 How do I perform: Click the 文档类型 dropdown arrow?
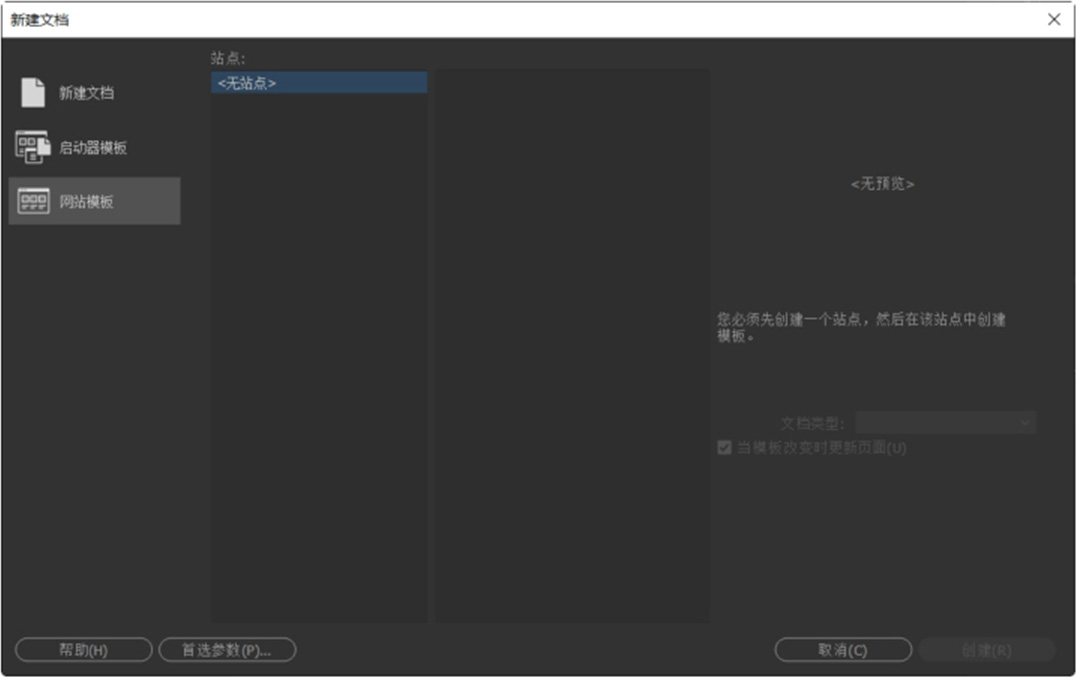1025,423
